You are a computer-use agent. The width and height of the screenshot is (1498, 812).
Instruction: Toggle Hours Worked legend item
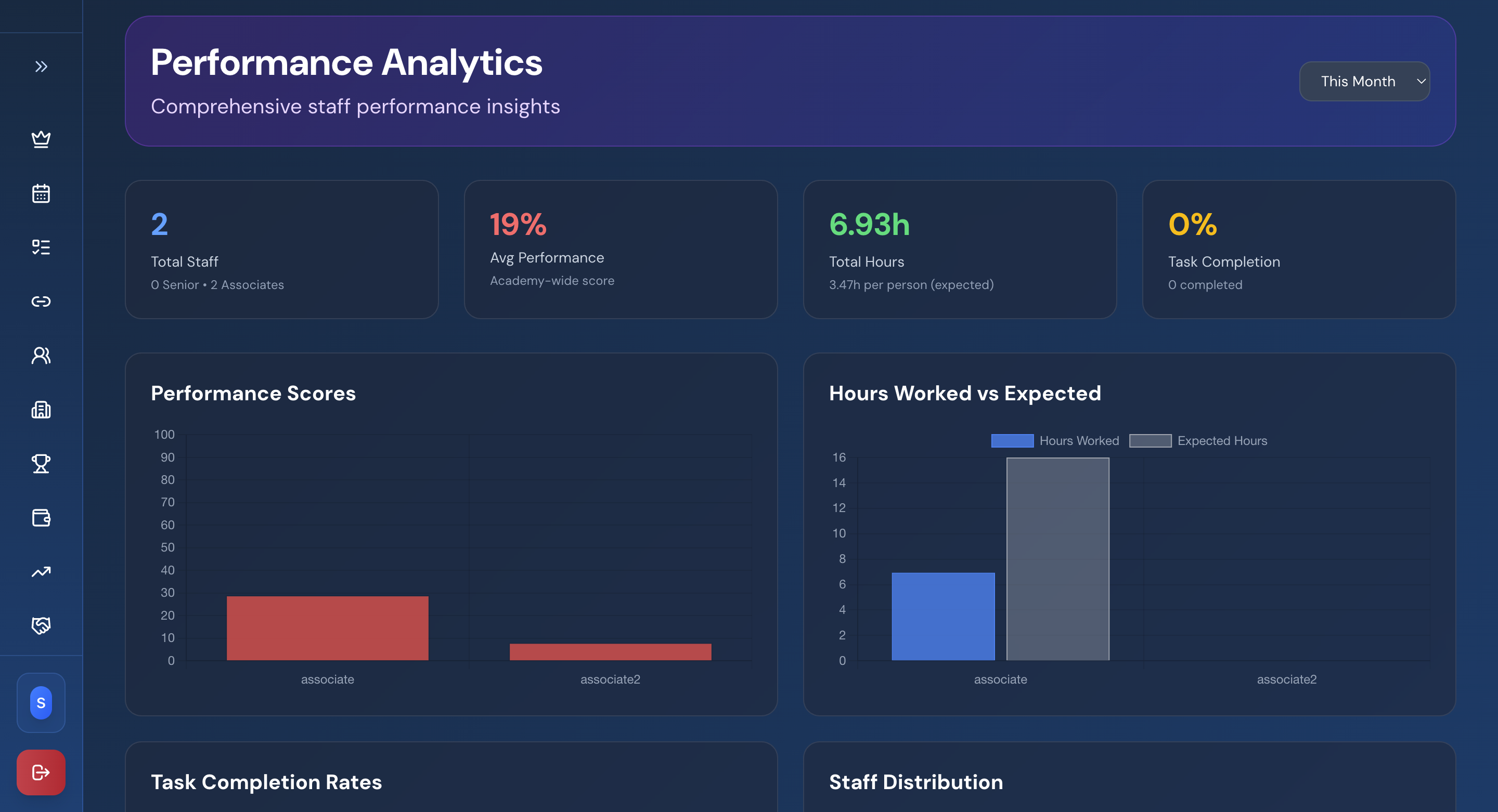click(x=1054, y=441)
